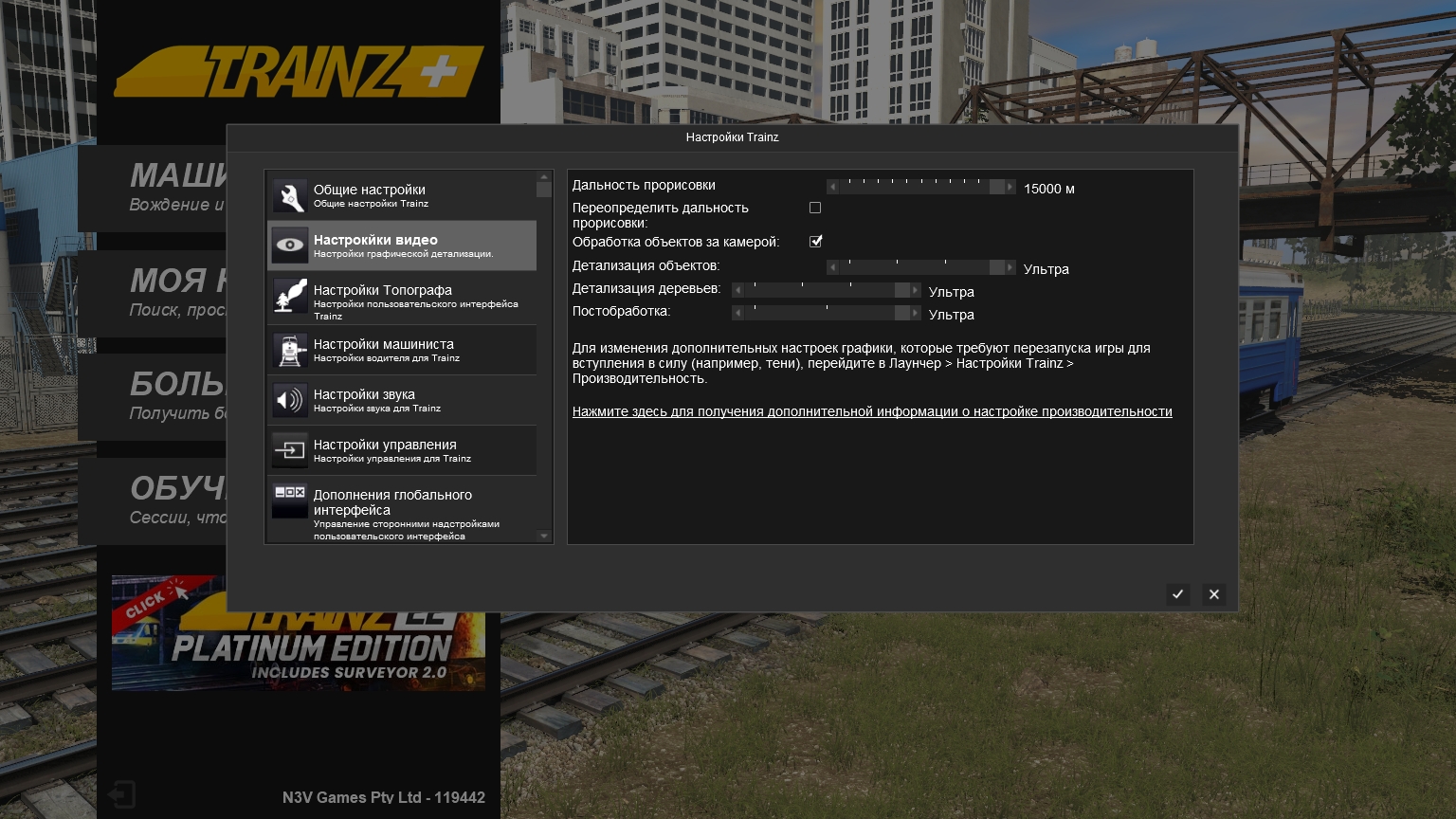Open the 'МОЯ...' main menu button

tap(154, 293)
